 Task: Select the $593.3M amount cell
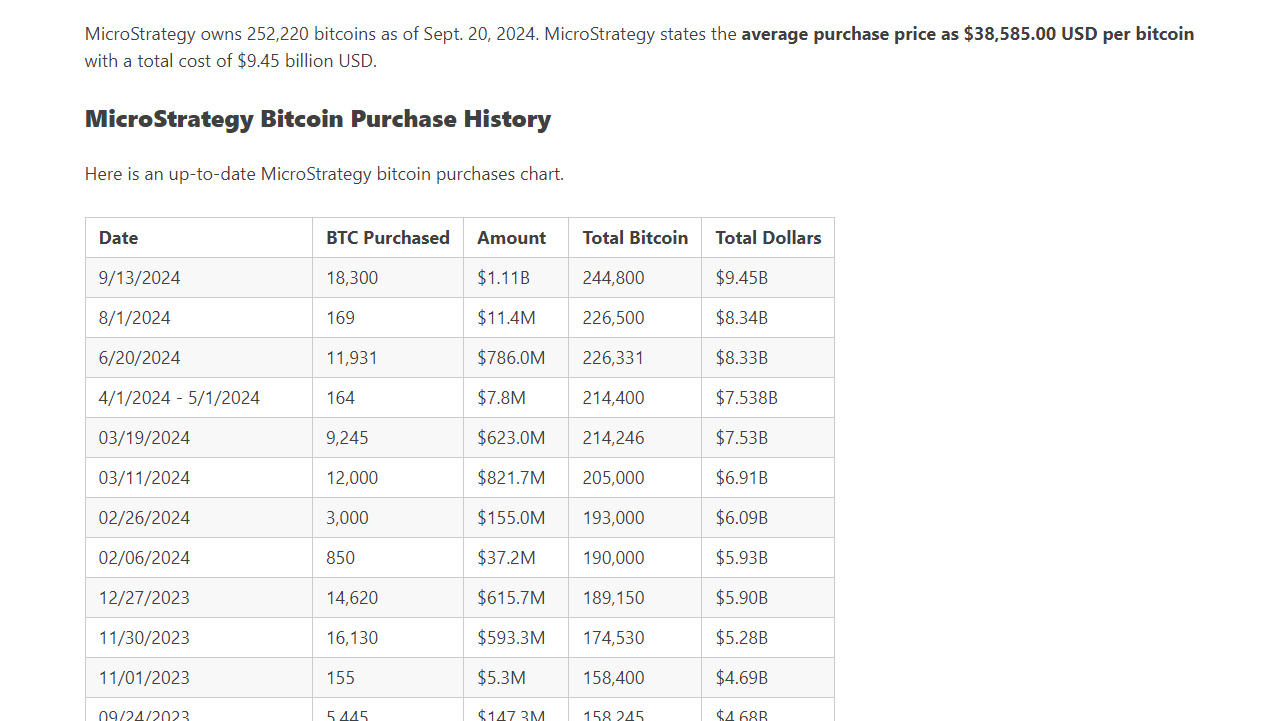click(516, 638)
